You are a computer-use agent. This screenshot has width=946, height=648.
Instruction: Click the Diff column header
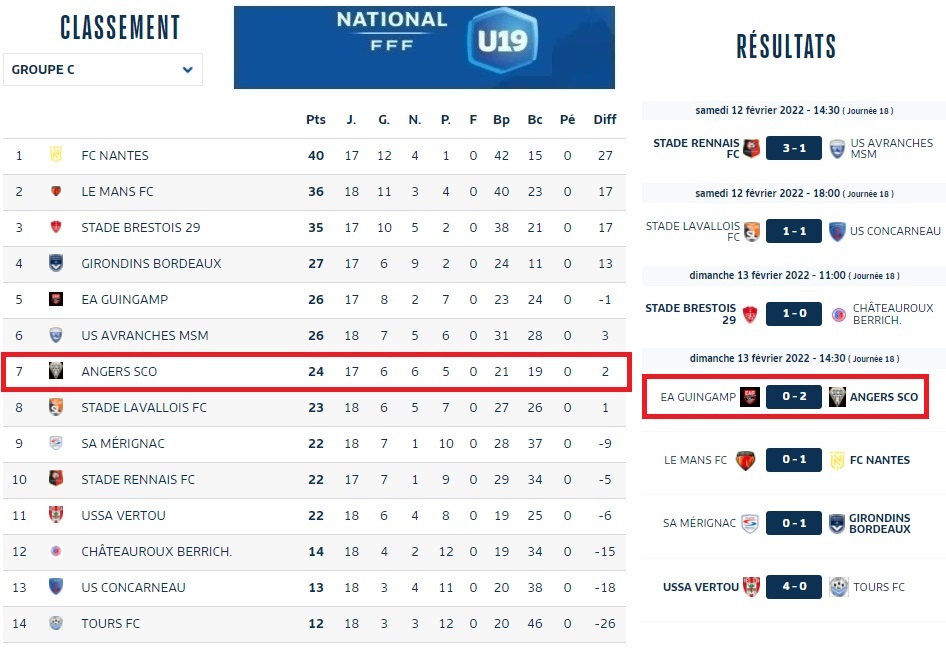pyautogui.click(x=605, y=120)
